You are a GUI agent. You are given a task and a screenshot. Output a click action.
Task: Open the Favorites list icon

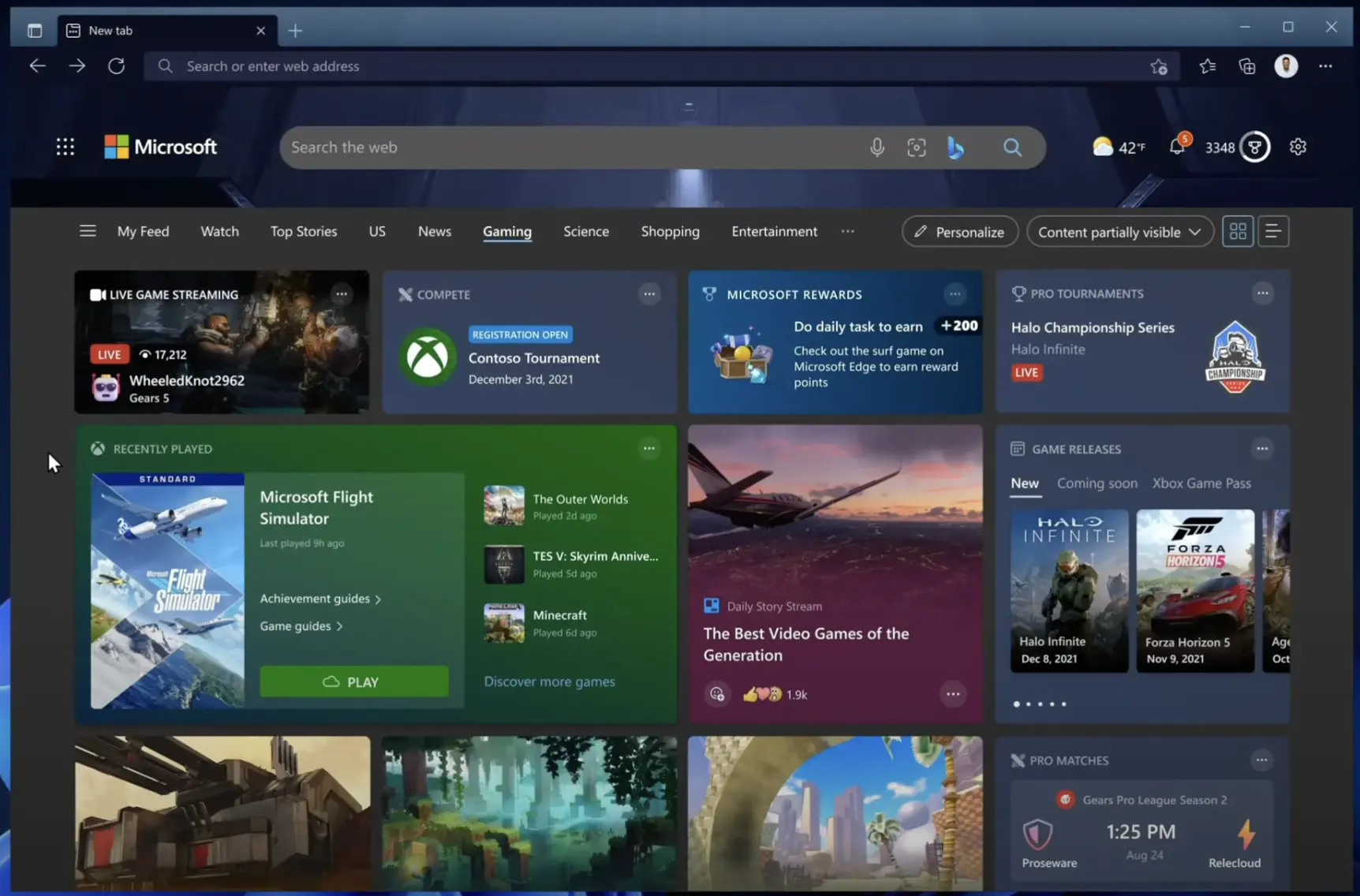coord(1208,66)
